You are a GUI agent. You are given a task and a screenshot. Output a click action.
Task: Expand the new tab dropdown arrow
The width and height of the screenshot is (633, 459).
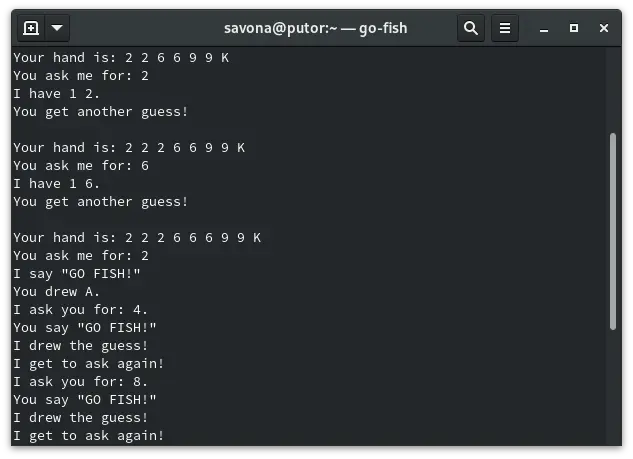[56, 27]
